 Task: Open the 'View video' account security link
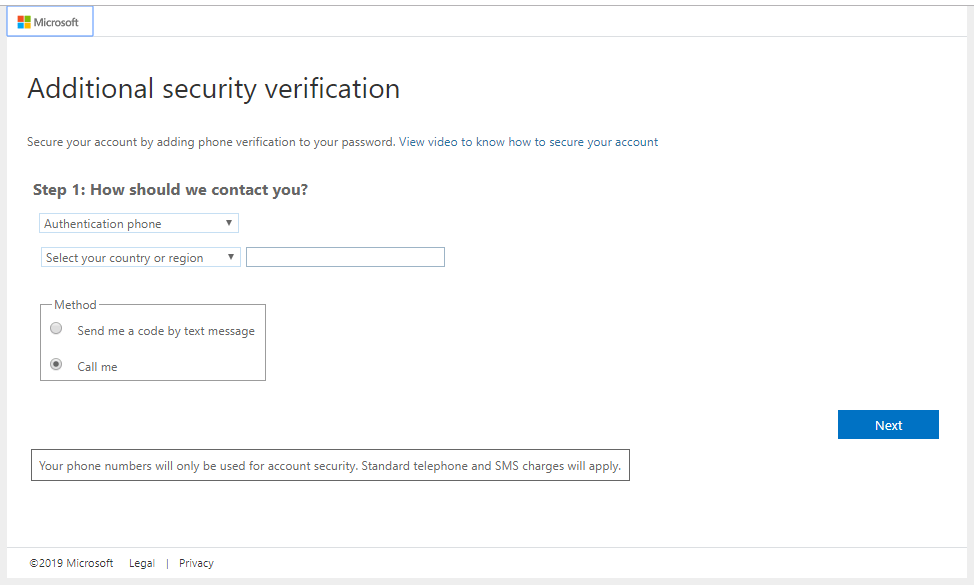point(528,142)
